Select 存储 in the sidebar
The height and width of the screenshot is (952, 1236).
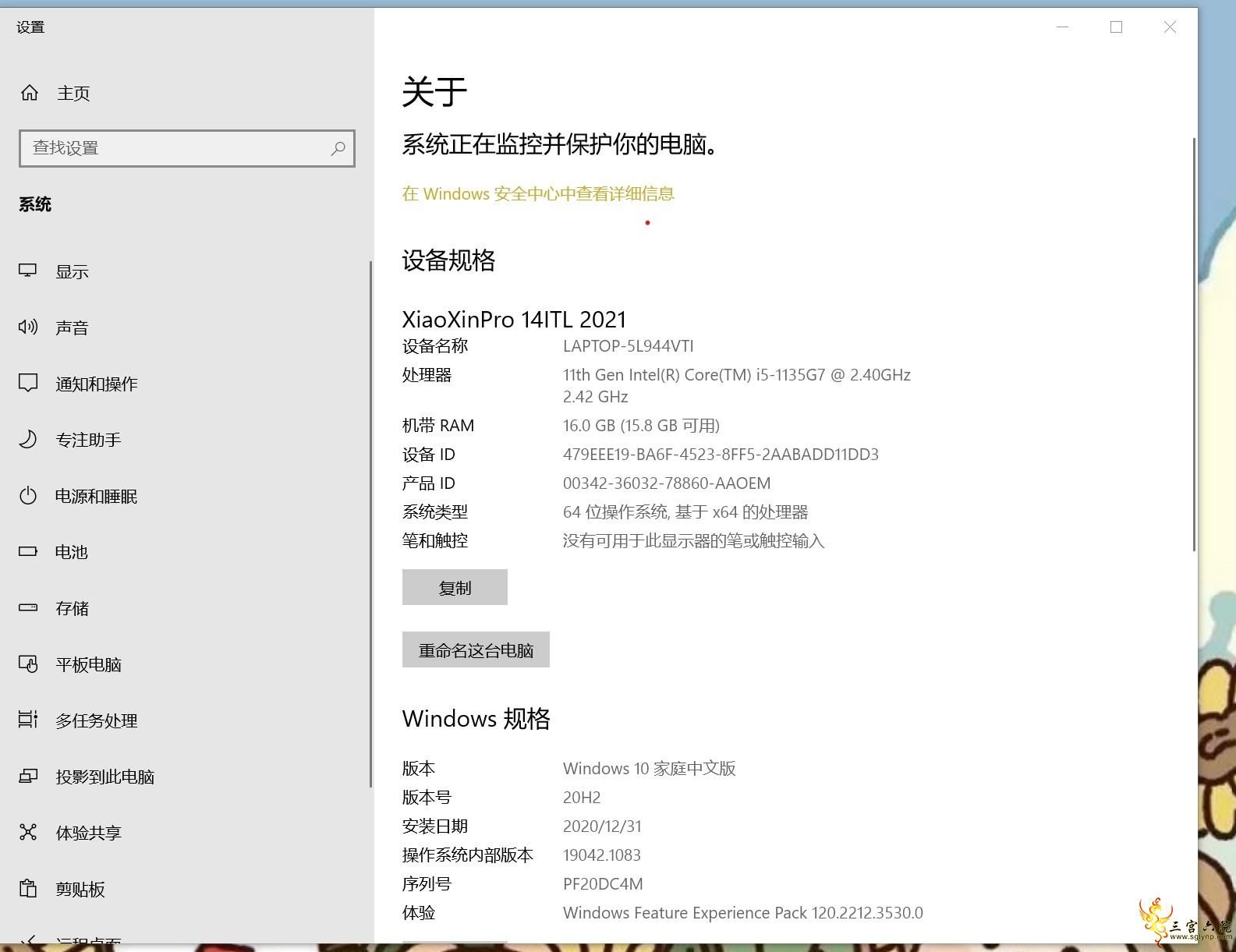coord(186,608)
